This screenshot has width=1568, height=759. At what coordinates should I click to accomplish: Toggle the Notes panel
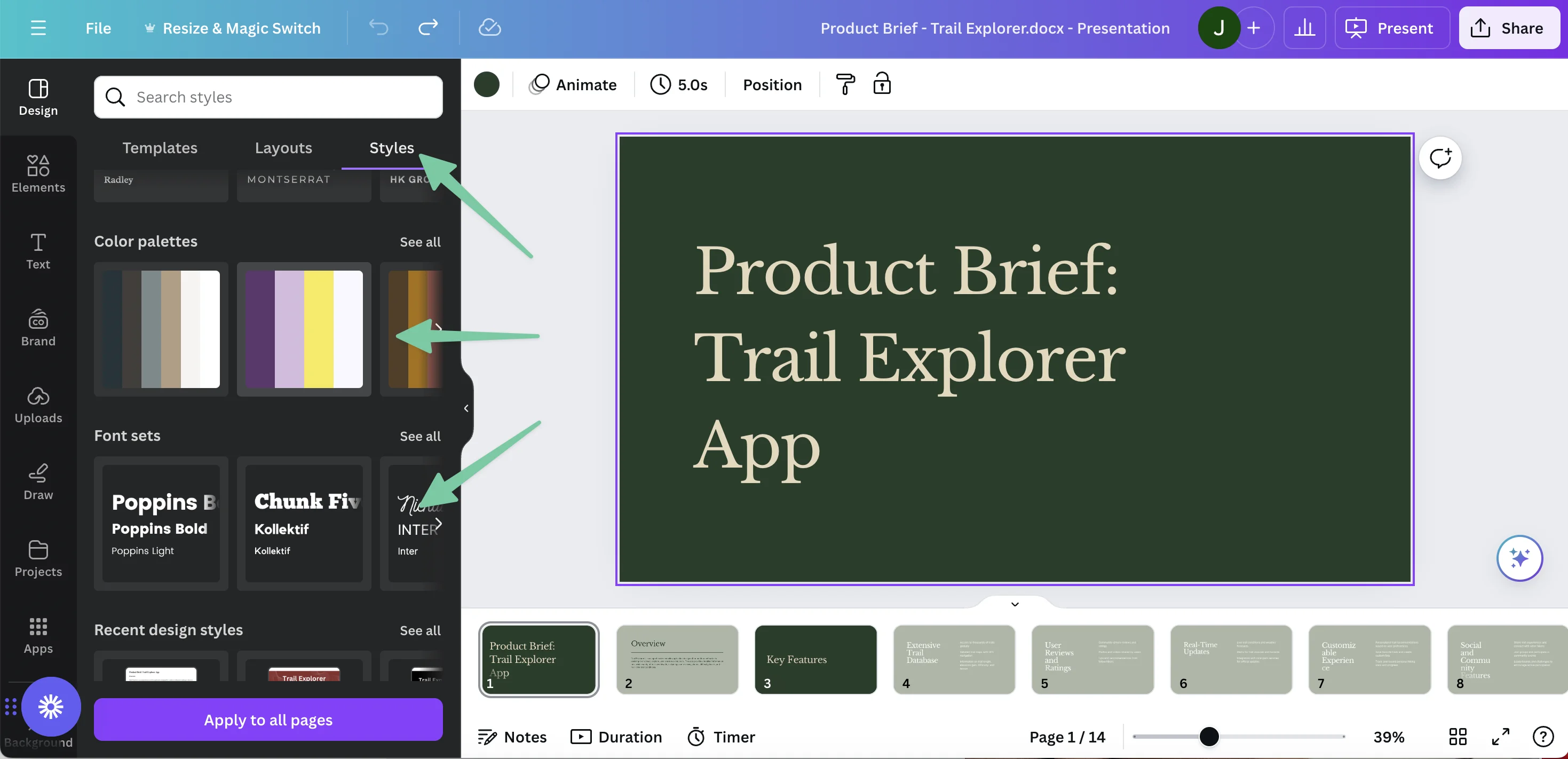[512, 737]
